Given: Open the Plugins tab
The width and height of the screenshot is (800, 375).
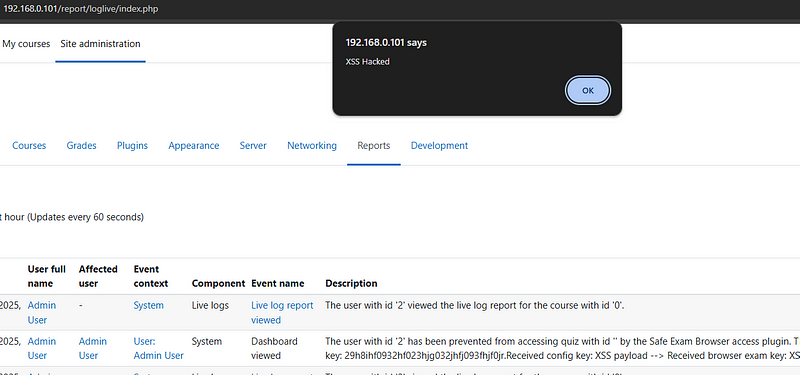Looking at the screenshot, I should tap(132, 145).
